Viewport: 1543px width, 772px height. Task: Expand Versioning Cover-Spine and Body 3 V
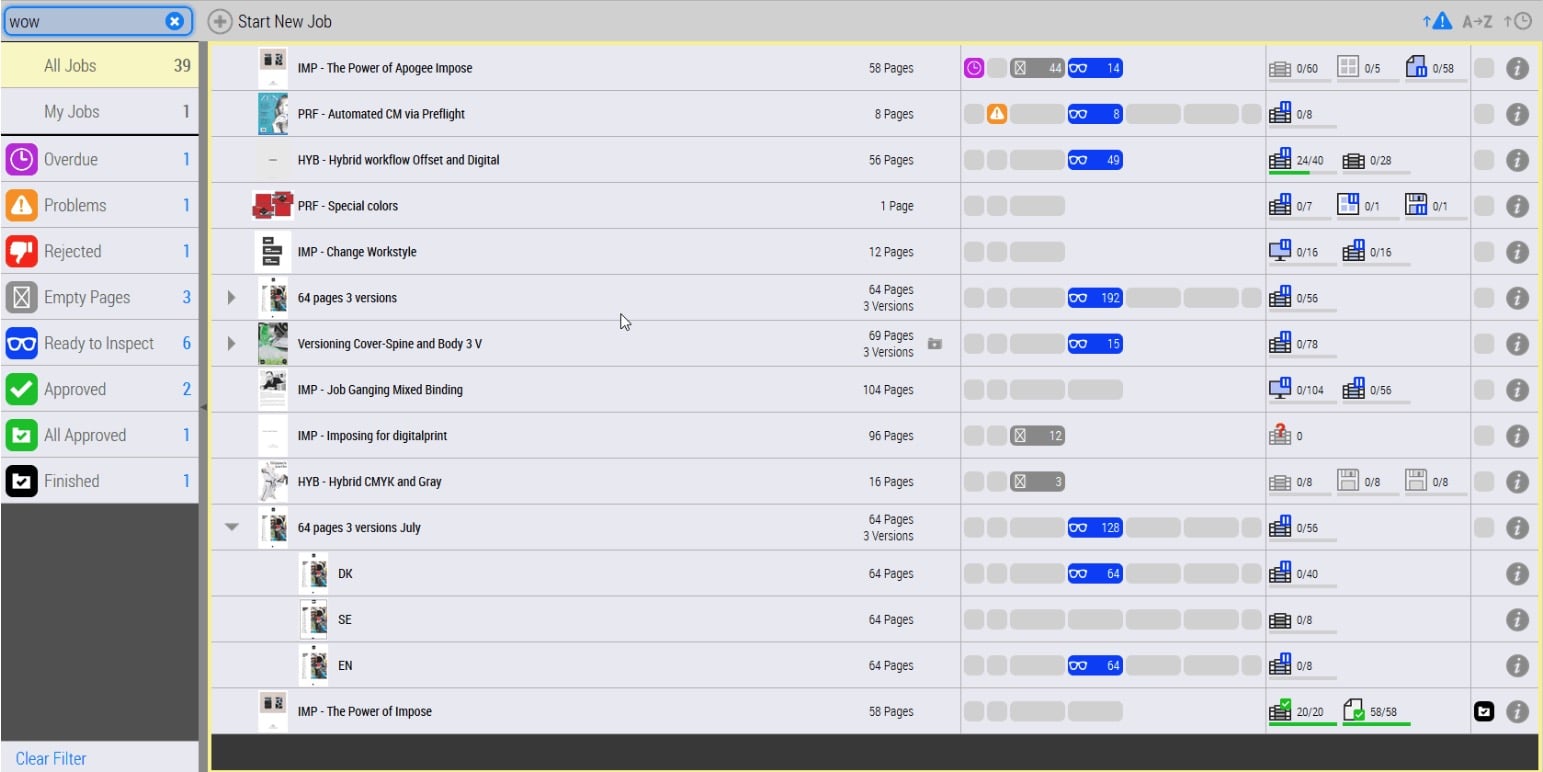232,344
